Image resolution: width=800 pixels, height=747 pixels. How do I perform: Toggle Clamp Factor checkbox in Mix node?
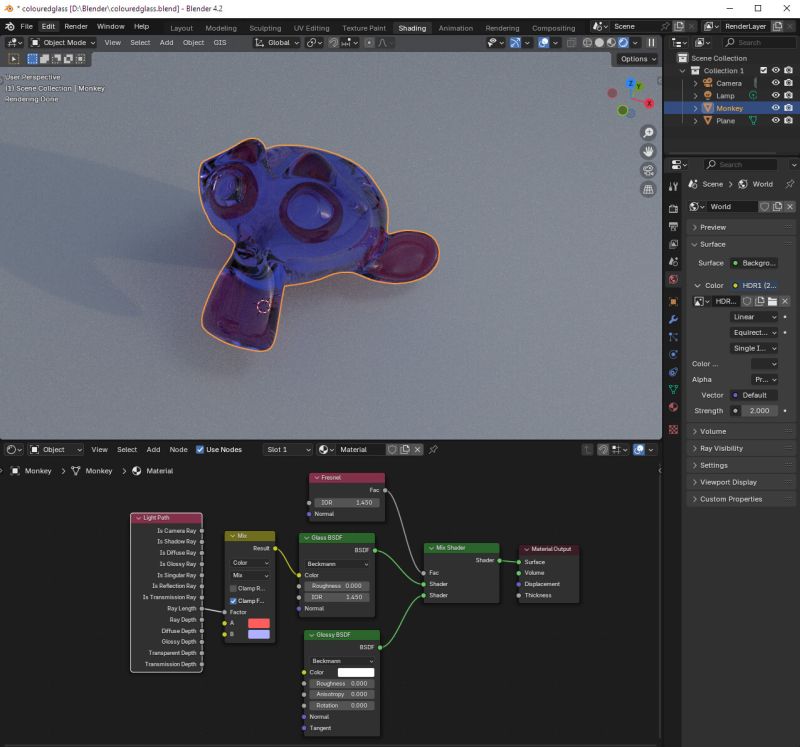click(233, 601)
